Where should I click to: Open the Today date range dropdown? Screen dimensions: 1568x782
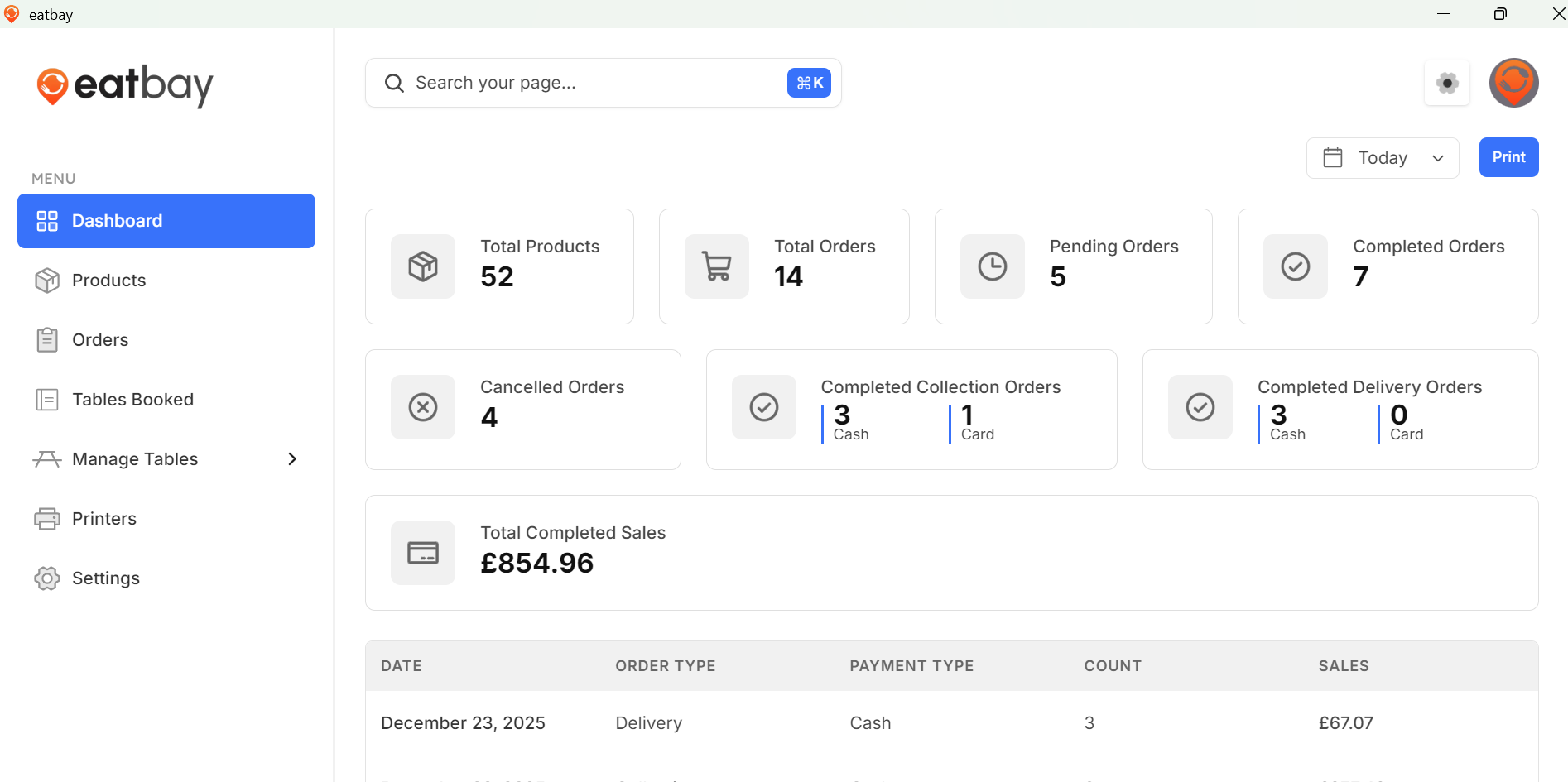point(1383,158)
